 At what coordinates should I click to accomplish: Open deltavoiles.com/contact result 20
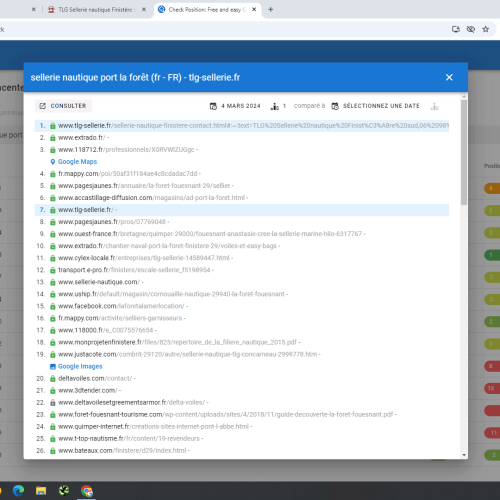pyautogui.click(x=95, y=378)
